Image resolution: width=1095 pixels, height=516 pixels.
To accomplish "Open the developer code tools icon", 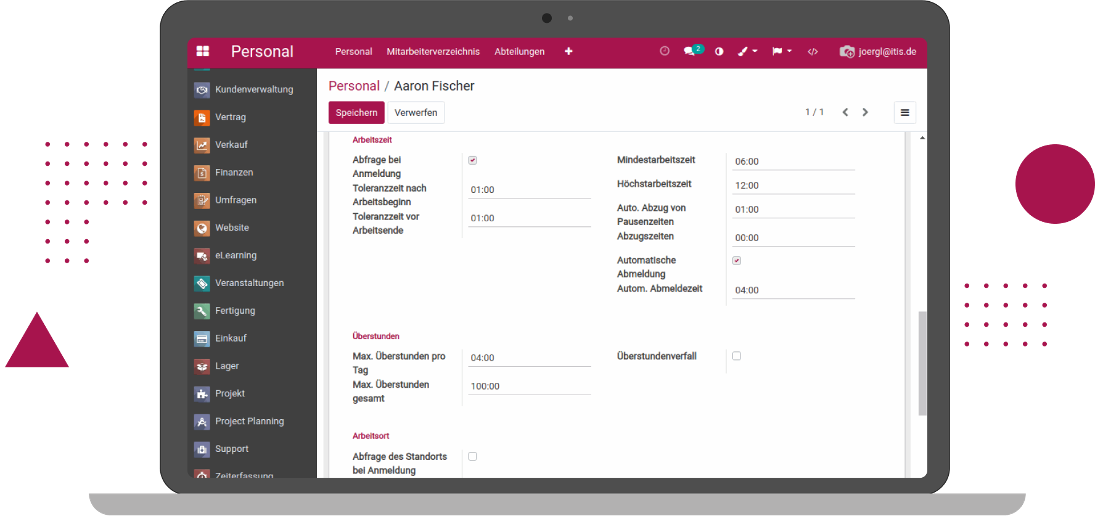I will pos(812,52).
